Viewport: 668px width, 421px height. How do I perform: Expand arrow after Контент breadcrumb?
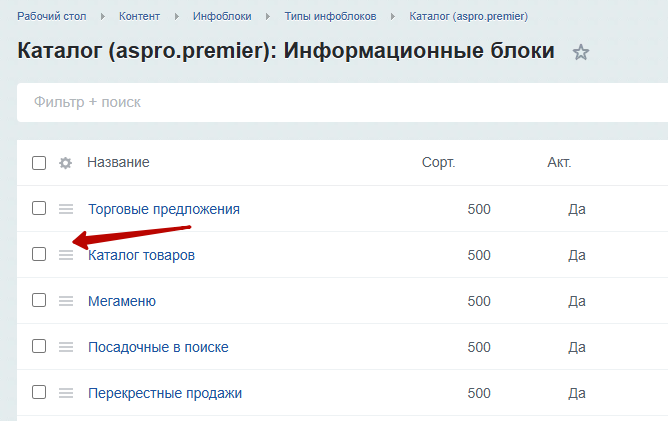pyautogui.click(x=176, y=17)
